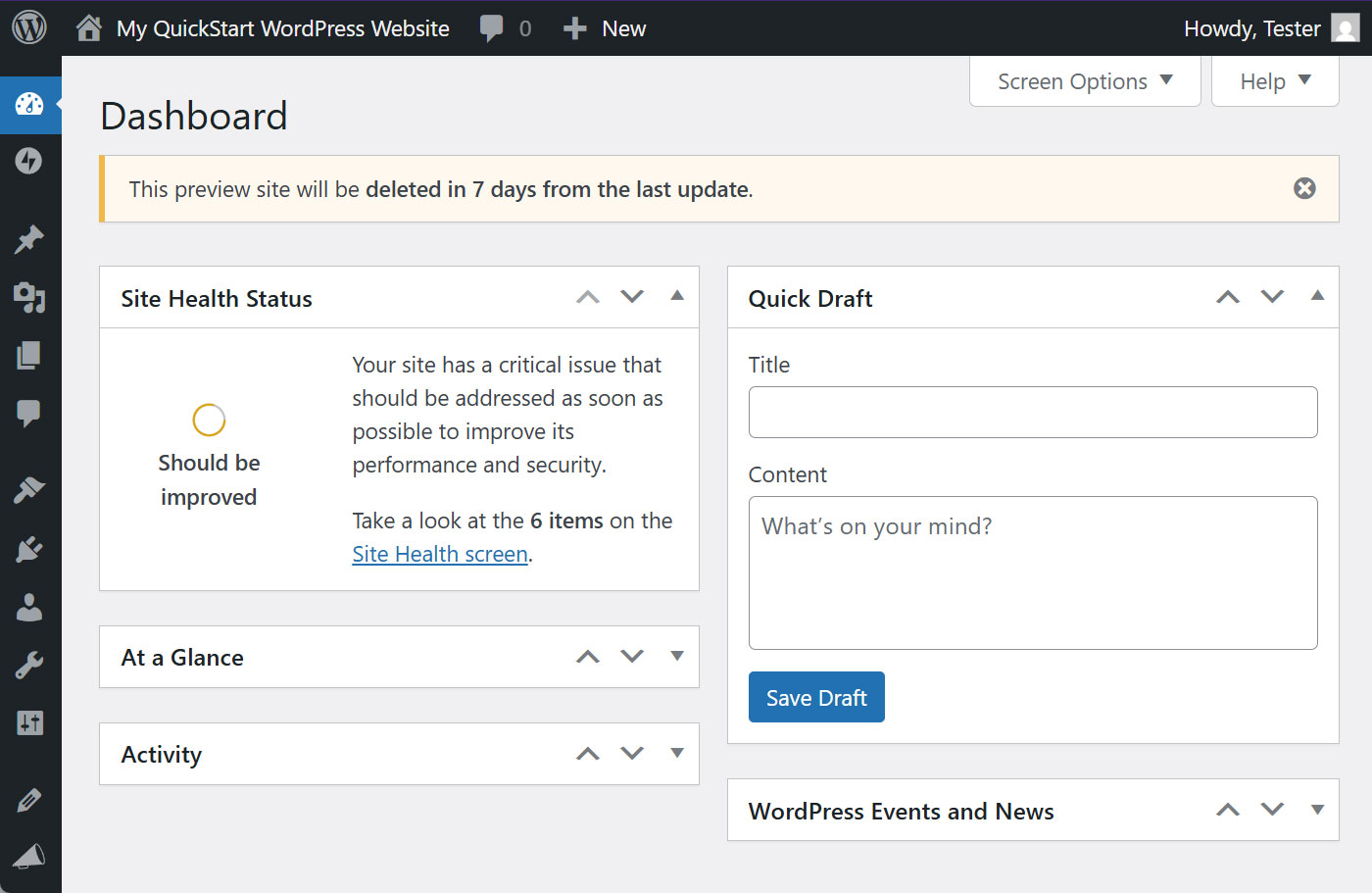This screenshot has width=1372, height=893.
Task: Click the Save Draft button
Action: click(816, 697)
